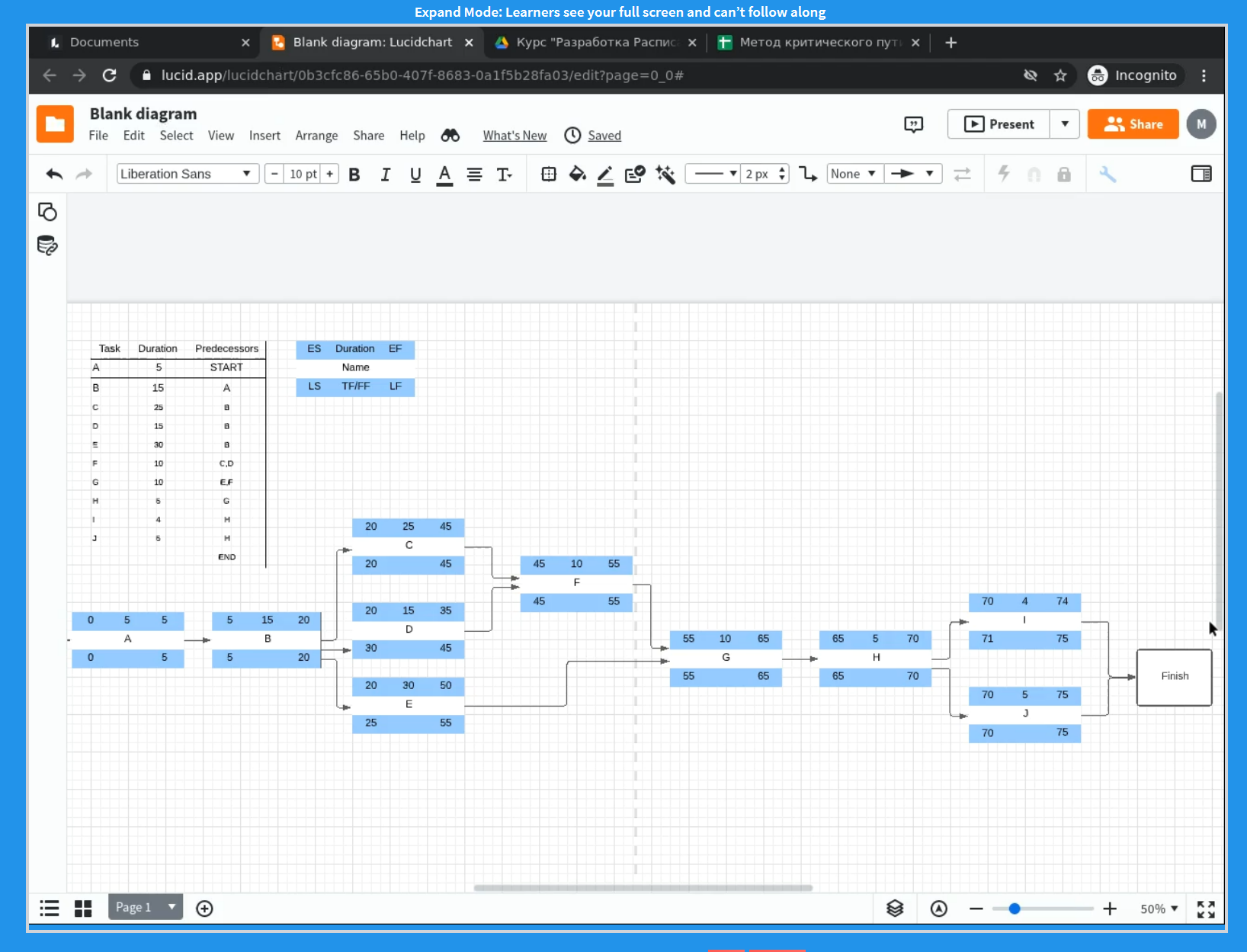This screenshot has width=1247, height=952.
Task: Toggle the right side panel icon
Action: 1201,174
